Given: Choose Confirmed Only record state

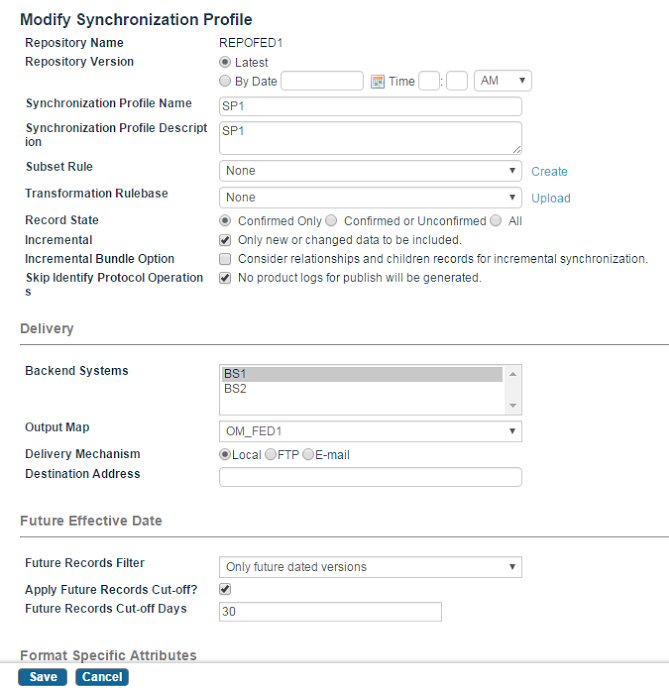Looking at the screenshot, I should (x=225, y=220).
